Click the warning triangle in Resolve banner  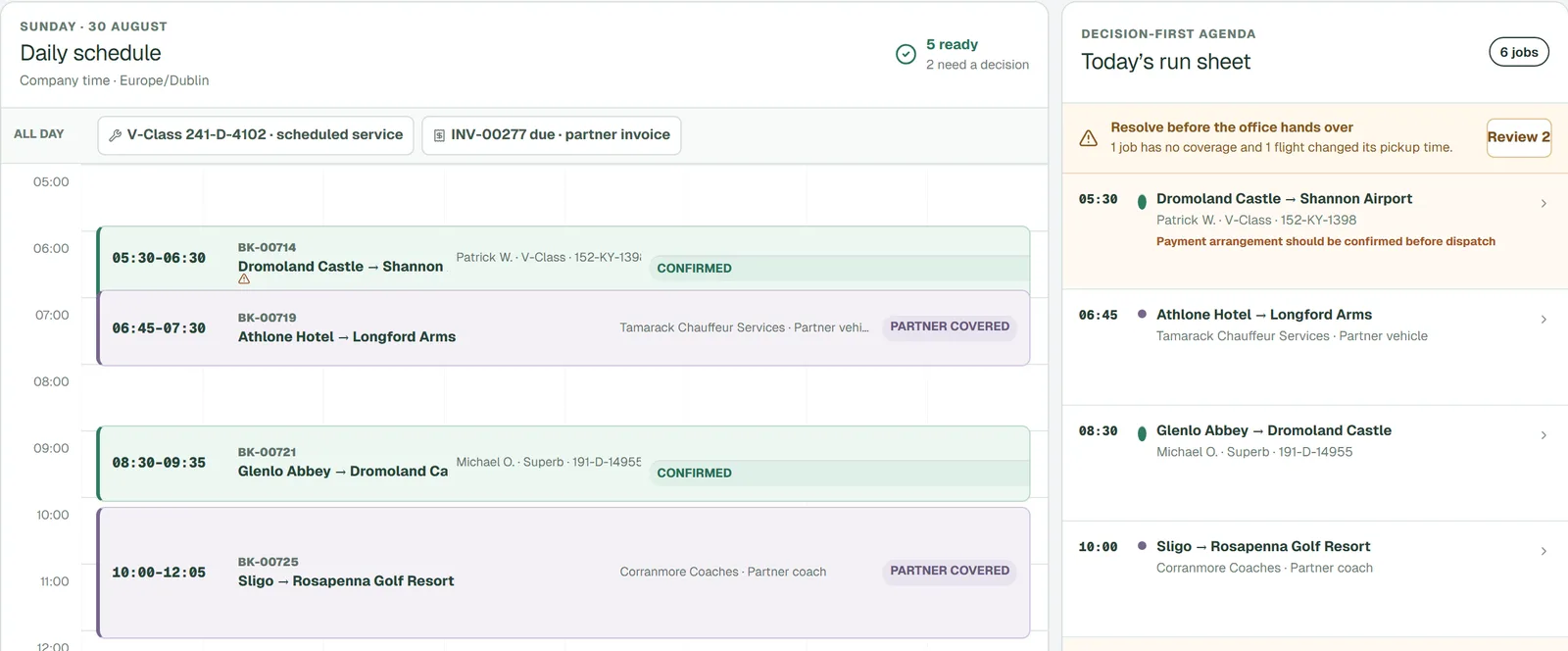click(x=1088, y=138)
